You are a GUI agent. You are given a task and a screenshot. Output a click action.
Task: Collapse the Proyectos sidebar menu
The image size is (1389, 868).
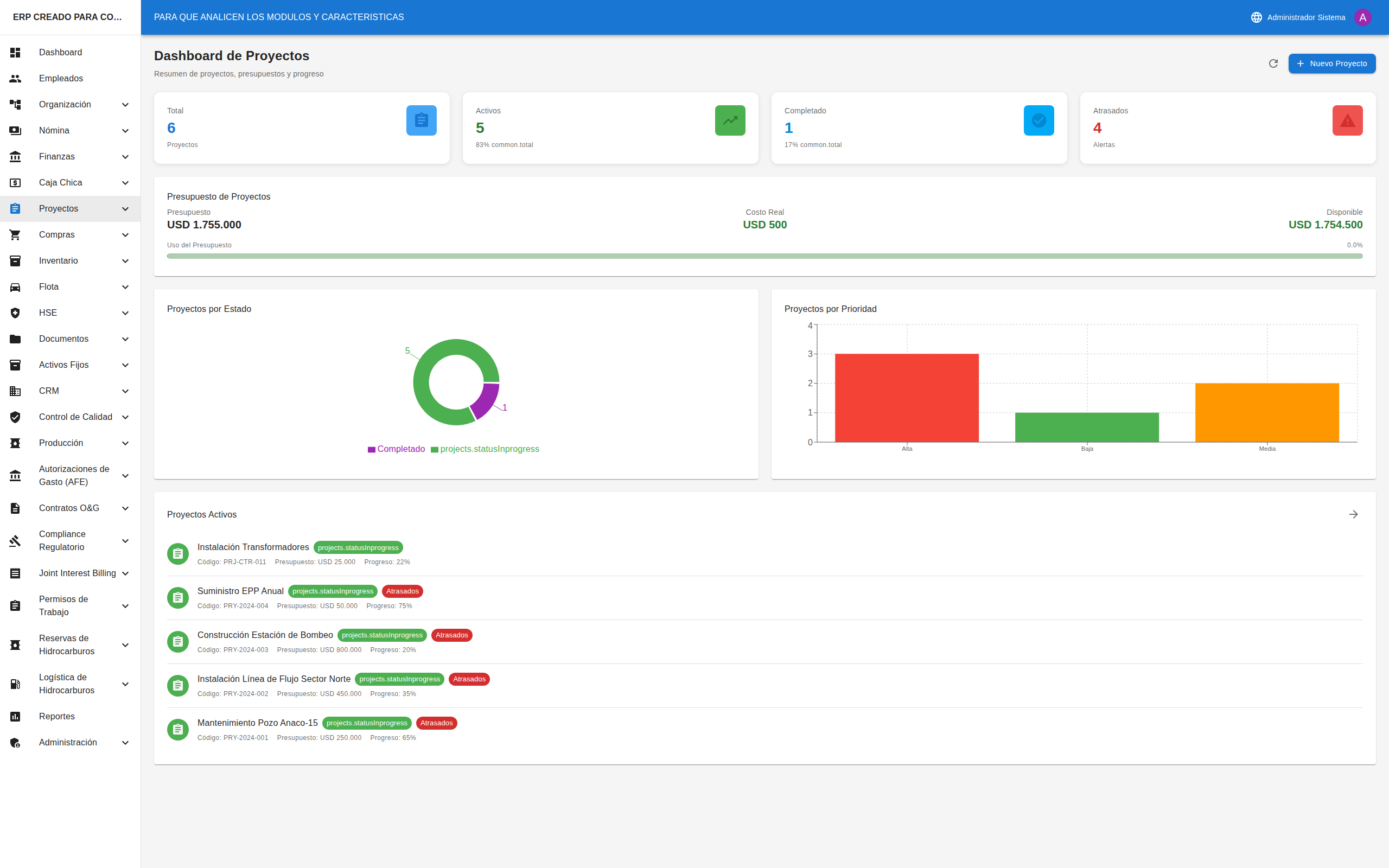coord(125,208)
